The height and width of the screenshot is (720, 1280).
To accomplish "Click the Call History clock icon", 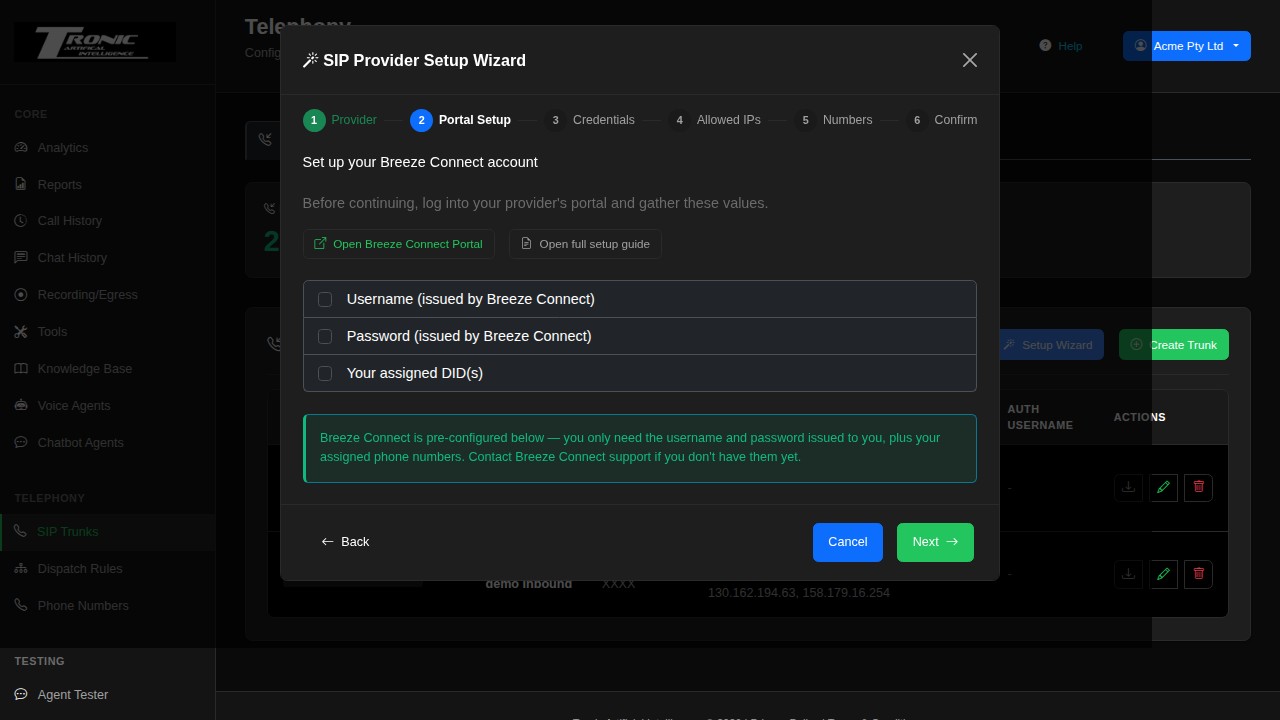I will coord(21,221).
